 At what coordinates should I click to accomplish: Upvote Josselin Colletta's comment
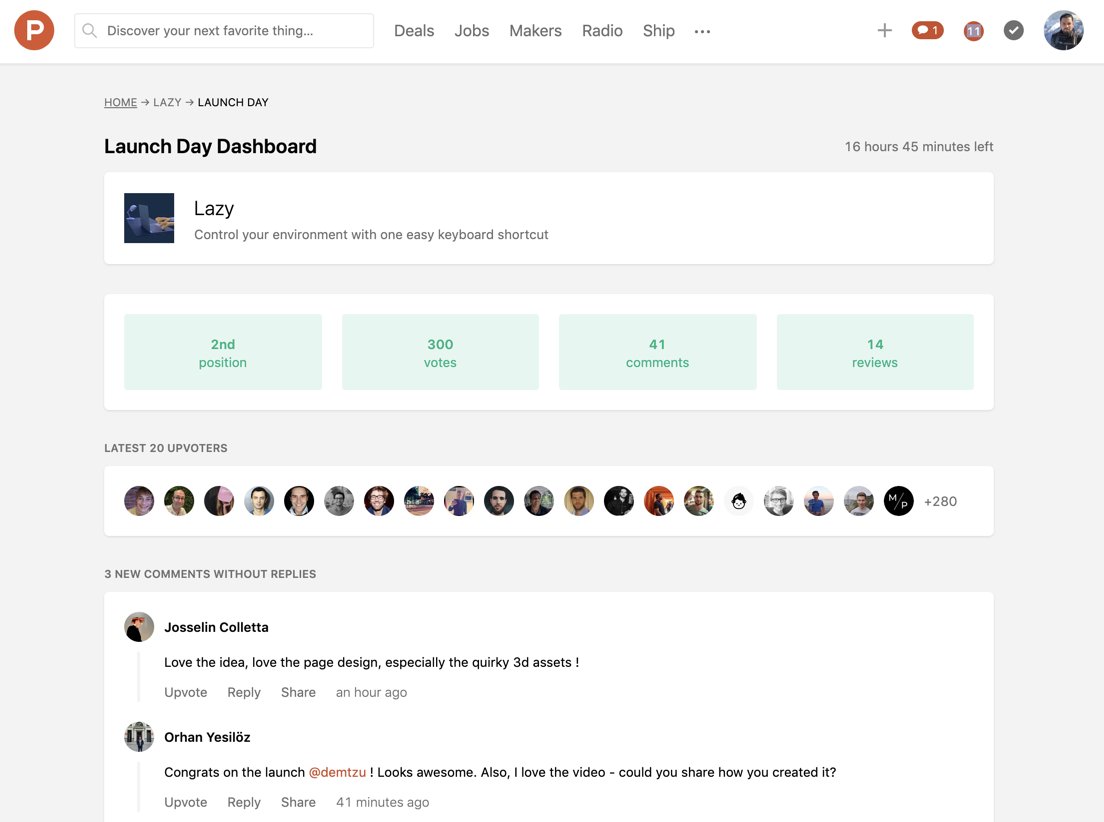click(186, 692)
